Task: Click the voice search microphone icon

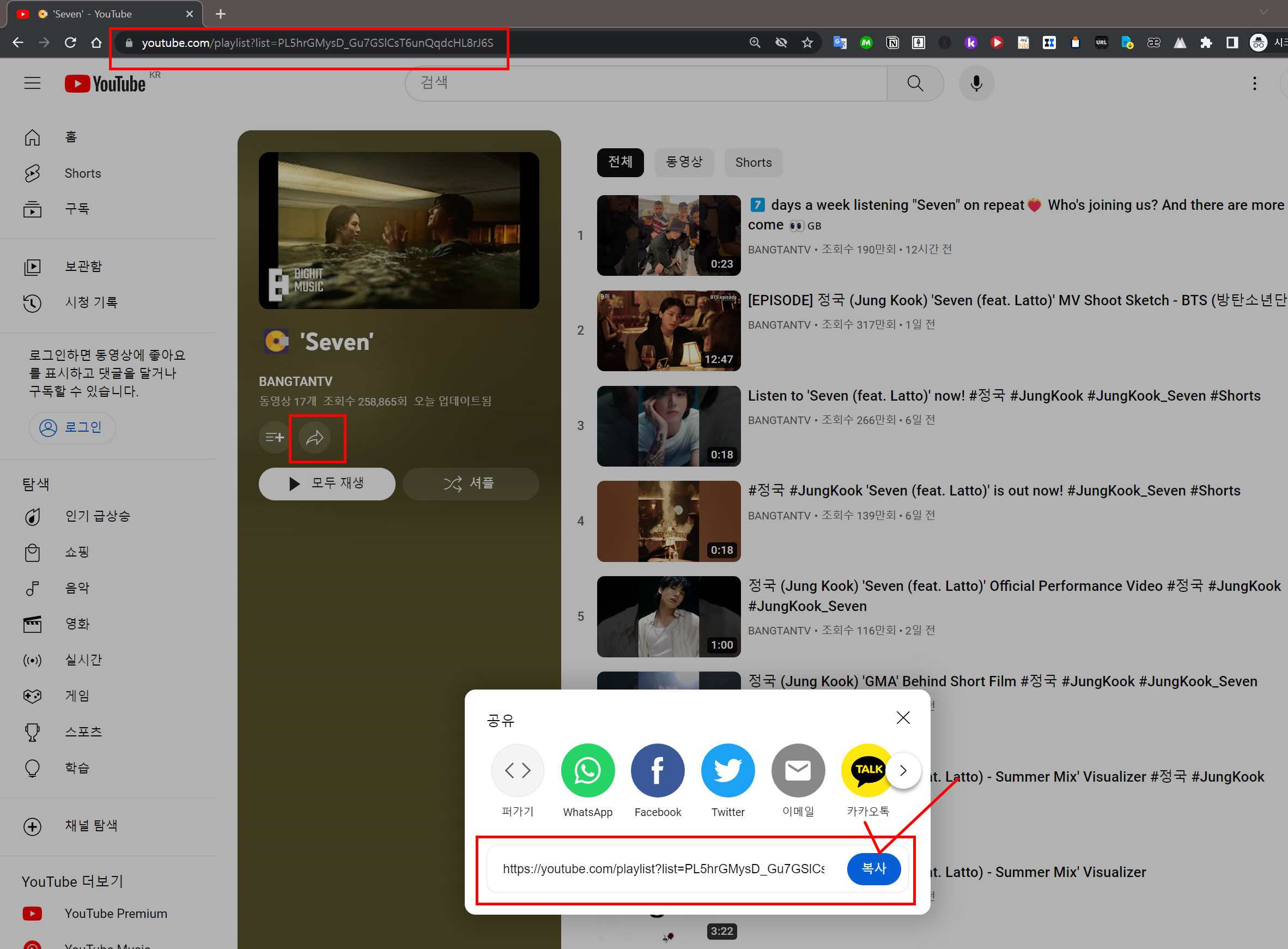Action: click(x=976, y=83)
